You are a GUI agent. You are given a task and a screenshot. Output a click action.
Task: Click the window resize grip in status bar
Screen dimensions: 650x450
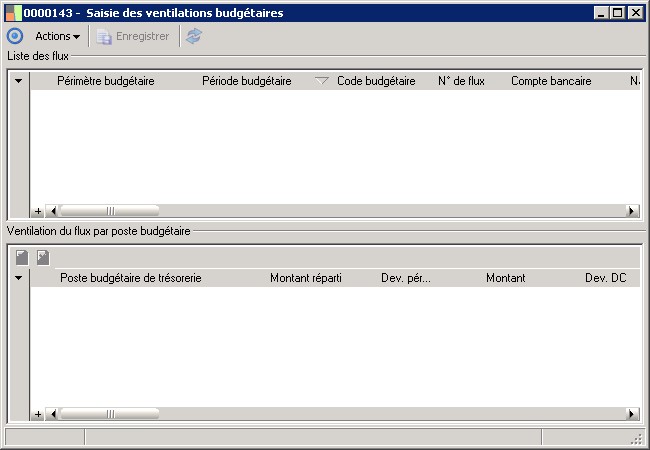click(x=636, y=439)
